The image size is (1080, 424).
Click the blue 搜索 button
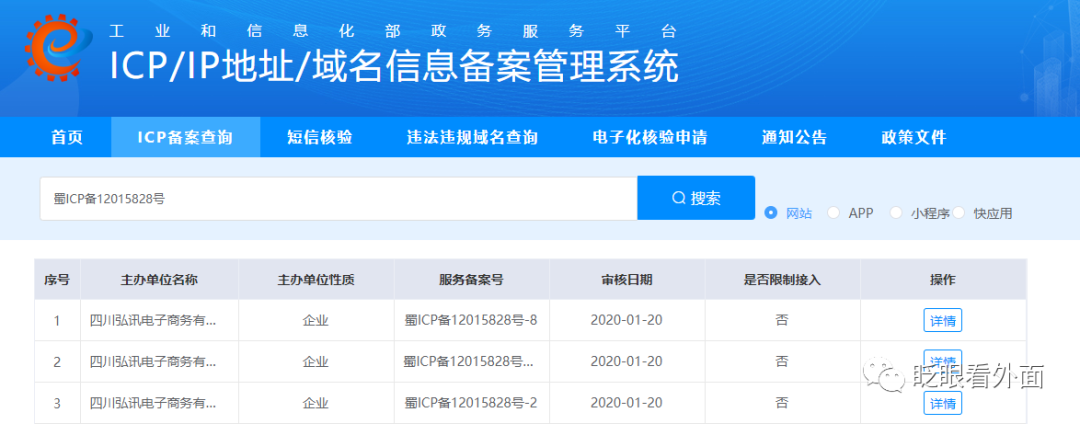click(x=696, y=198)
